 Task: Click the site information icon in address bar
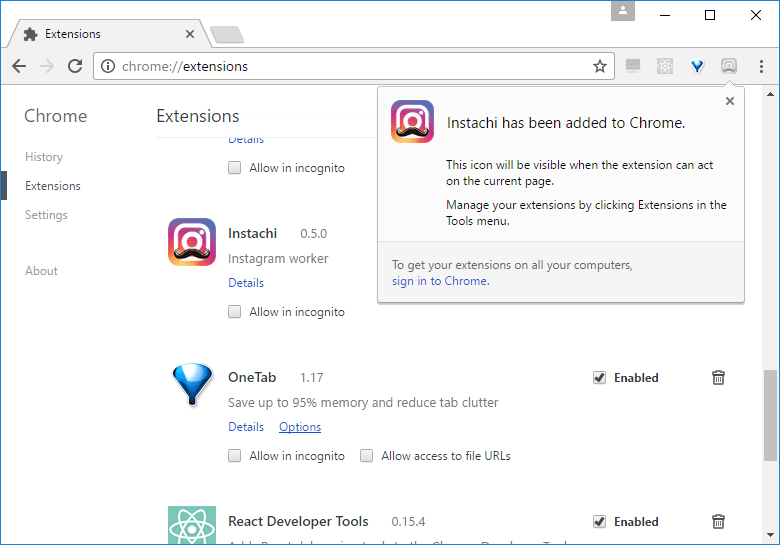[x=108, y=66]
